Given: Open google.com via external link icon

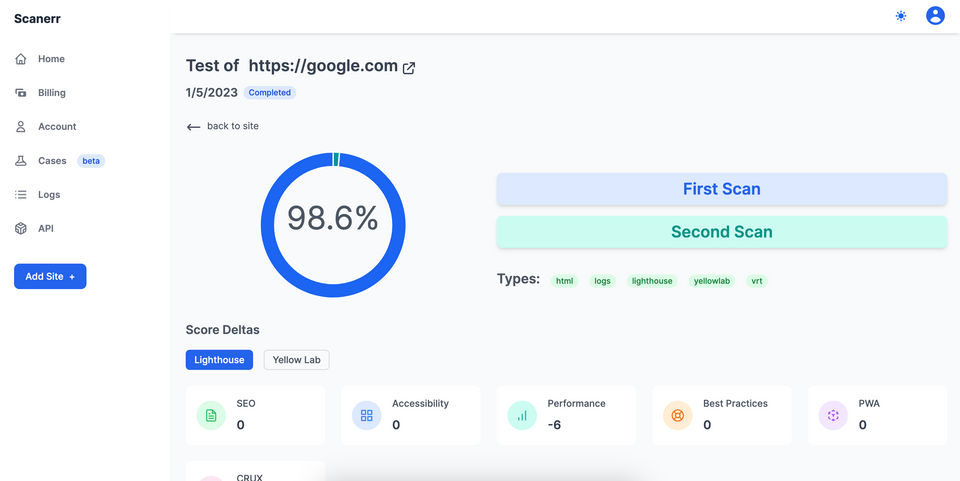Looking at the screenshot, I should [409, 68].
